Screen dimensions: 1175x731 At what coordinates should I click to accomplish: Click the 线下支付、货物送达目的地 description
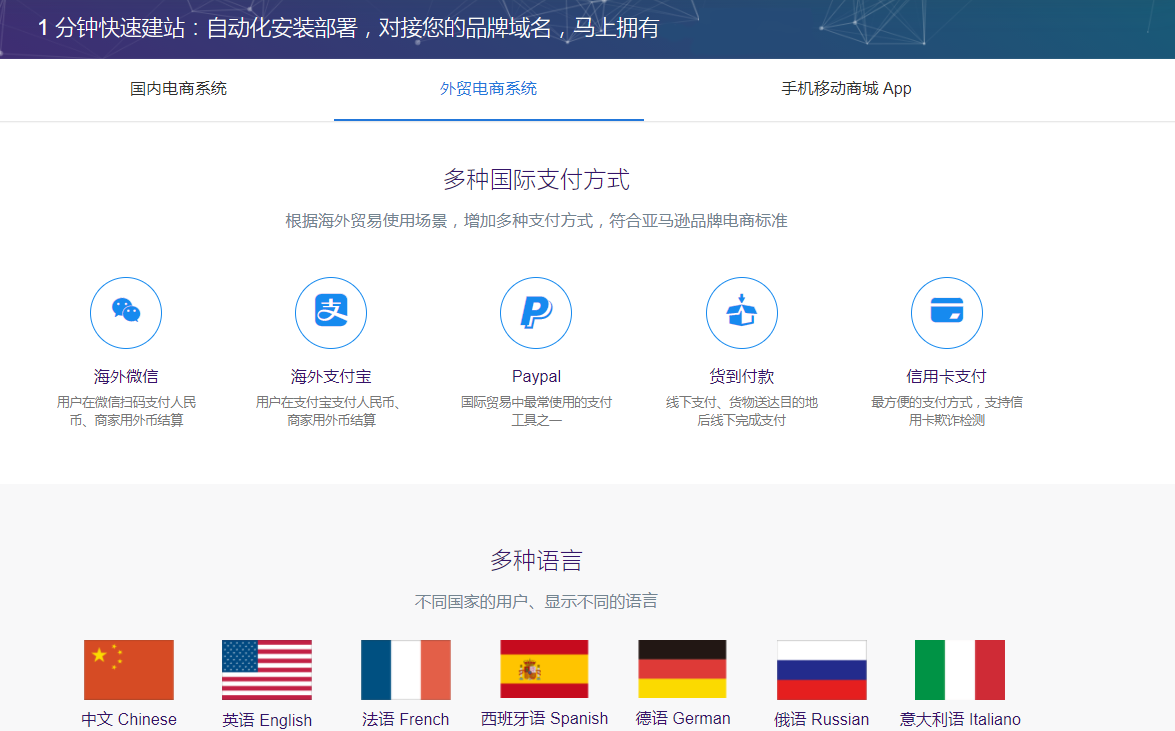pyautogui.click(x=741, y=411)
